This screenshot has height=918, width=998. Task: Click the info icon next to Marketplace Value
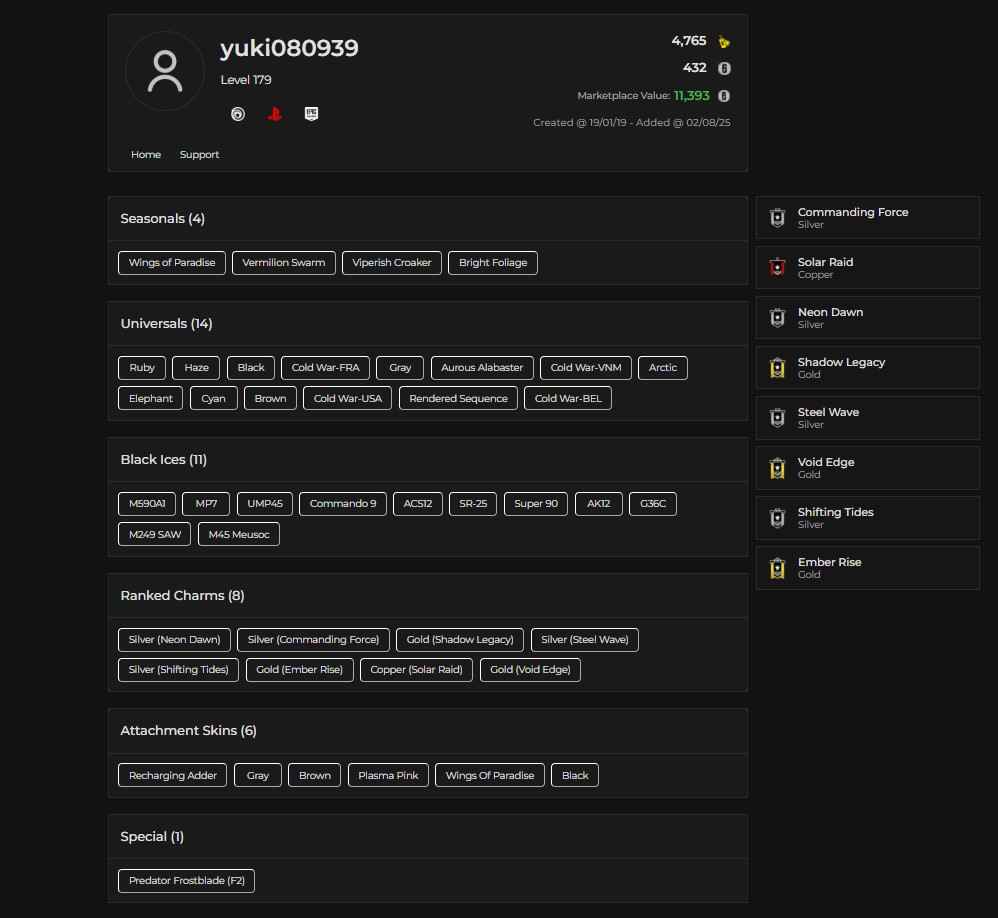(722, 95)
